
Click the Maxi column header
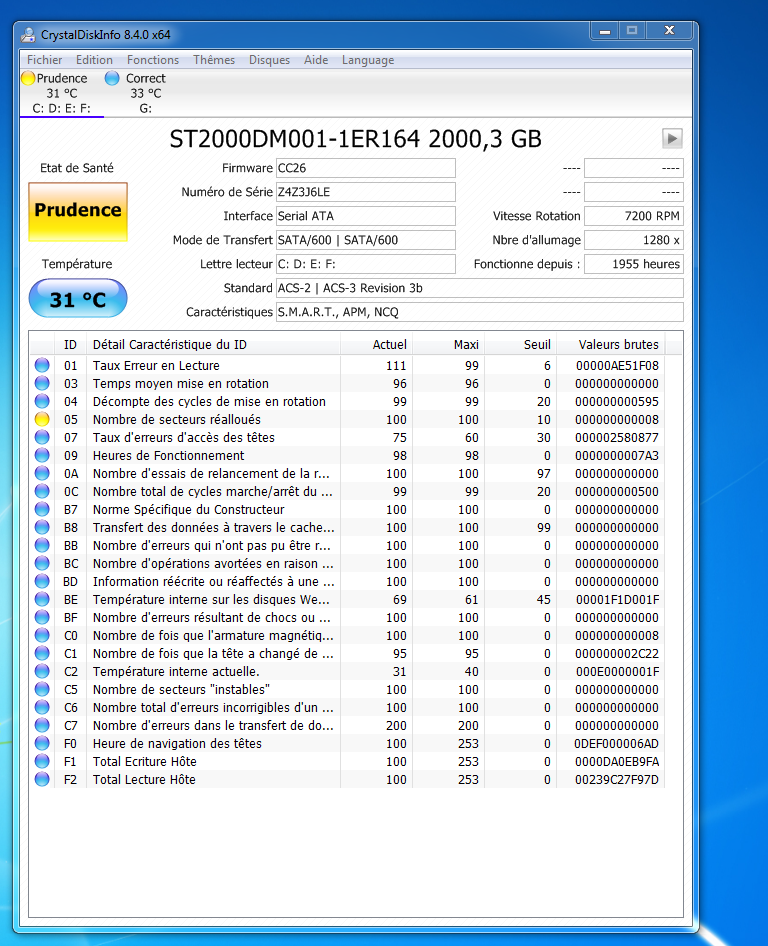tap(449, 344)
